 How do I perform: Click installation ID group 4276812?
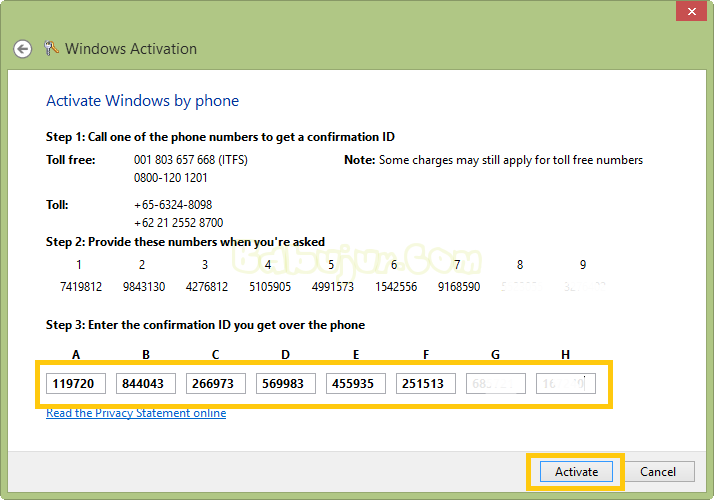pyautogui.click(x=207, y=287)
